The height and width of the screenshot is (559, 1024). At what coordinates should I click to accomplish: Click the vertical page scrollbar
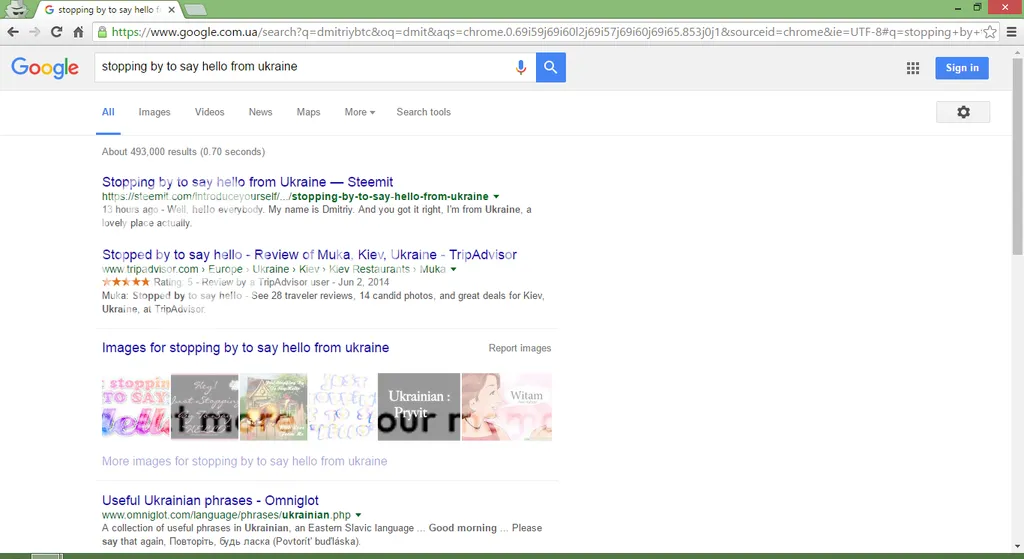[x=1017, y=157]
